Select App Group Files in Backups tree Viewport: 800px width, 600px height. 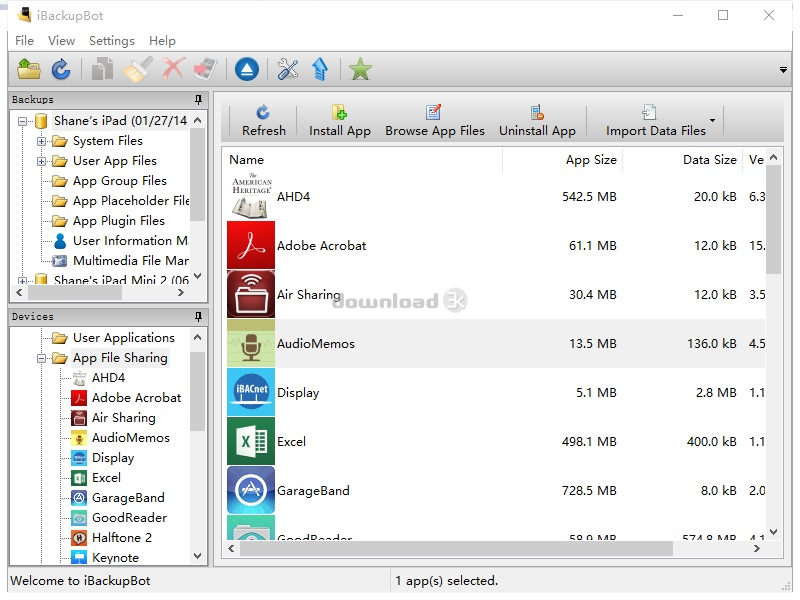coord(119,181)
